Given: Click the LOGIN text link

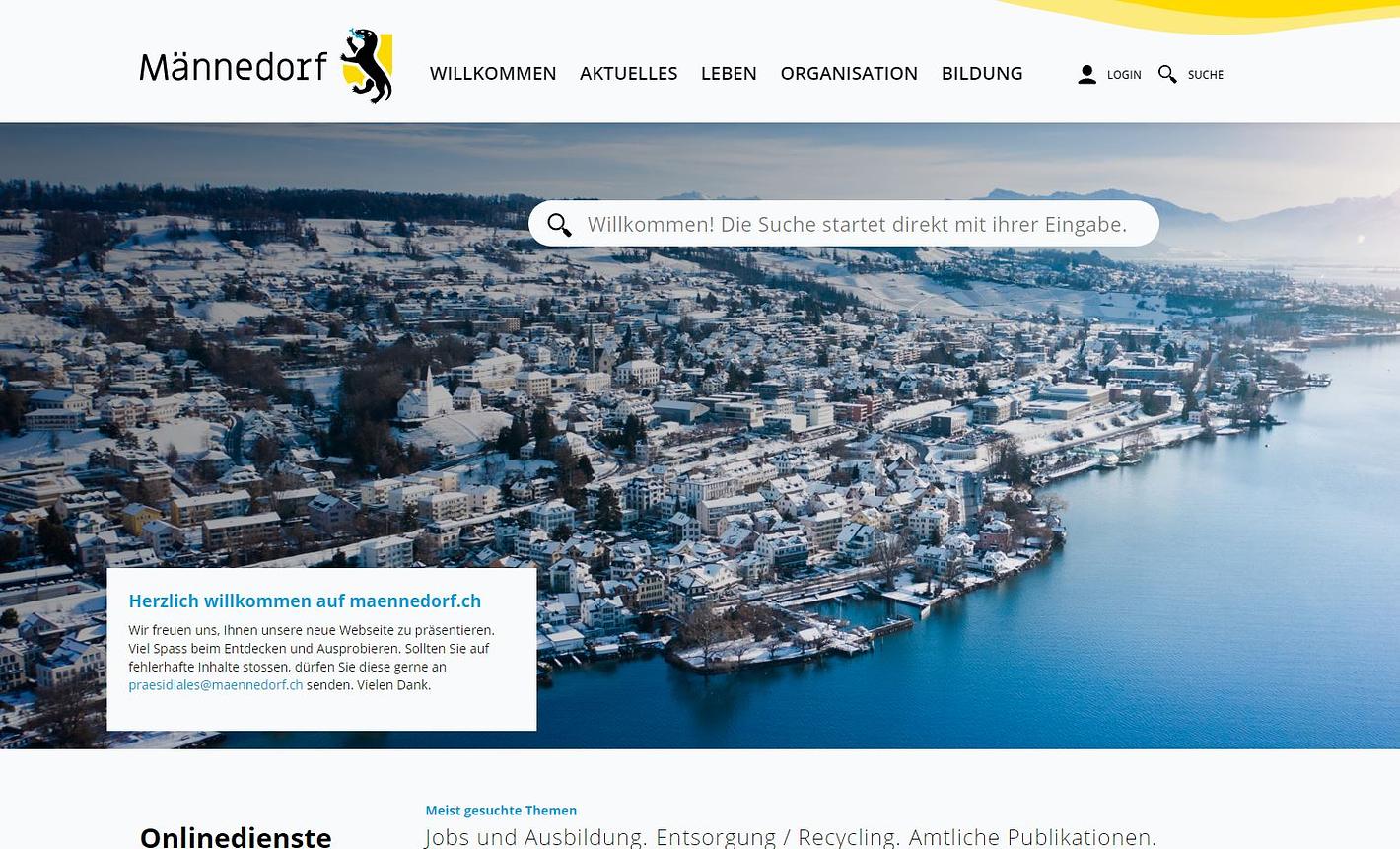Looking at the screenshot, I should pos(1124,75).
